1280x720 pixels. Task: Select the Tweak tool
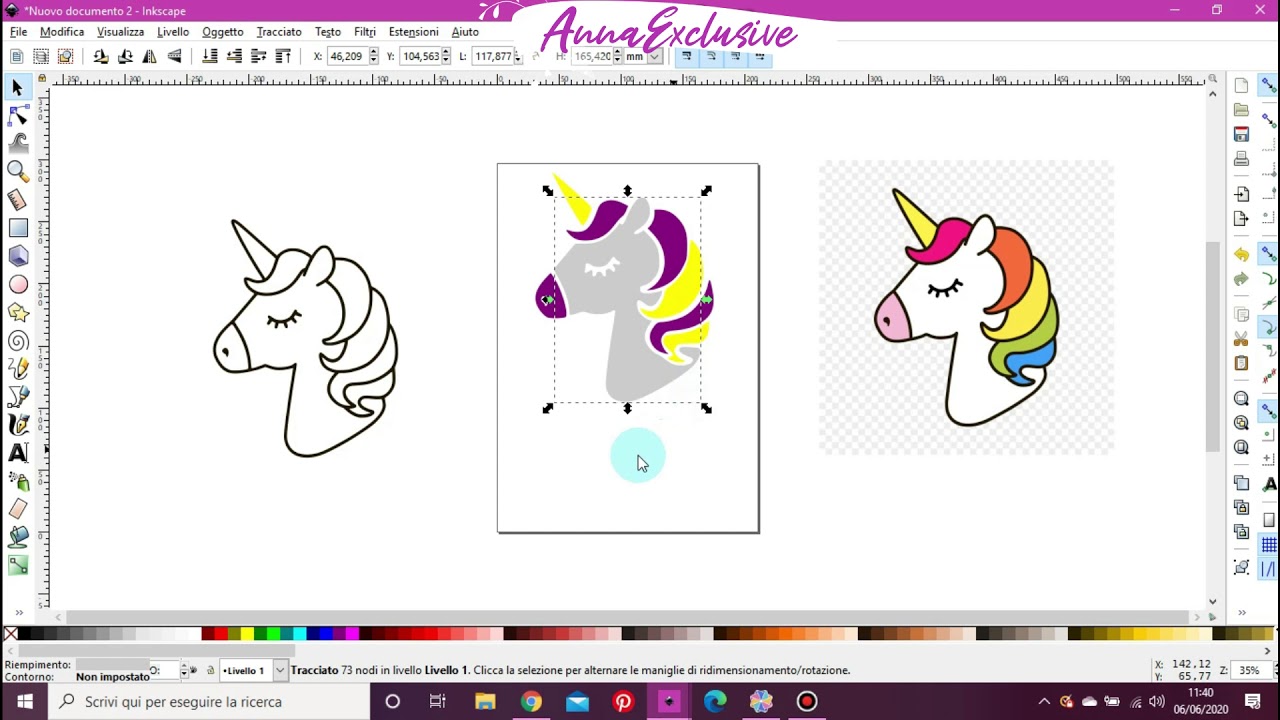click(17, 143)
